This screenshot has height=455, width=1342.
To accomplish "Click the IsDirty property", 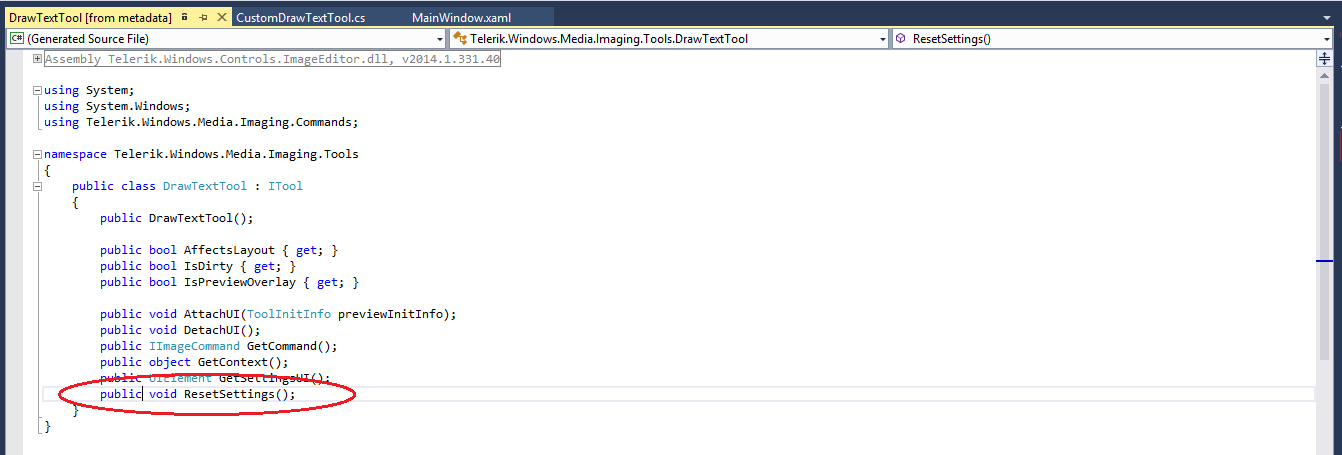I will click(208, 266).
